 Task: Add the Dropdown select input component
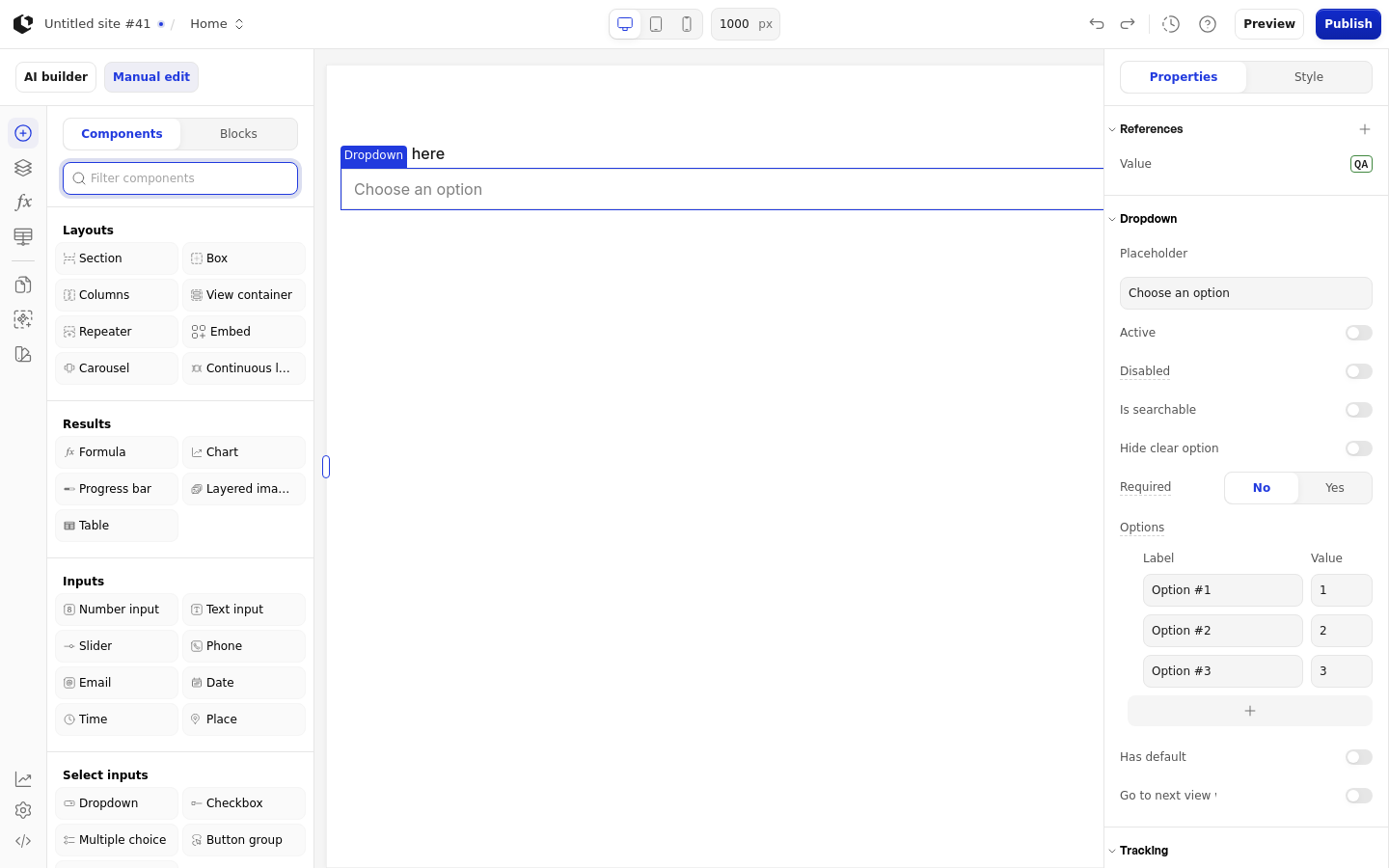pyautogui.click(x=117, y=803)
